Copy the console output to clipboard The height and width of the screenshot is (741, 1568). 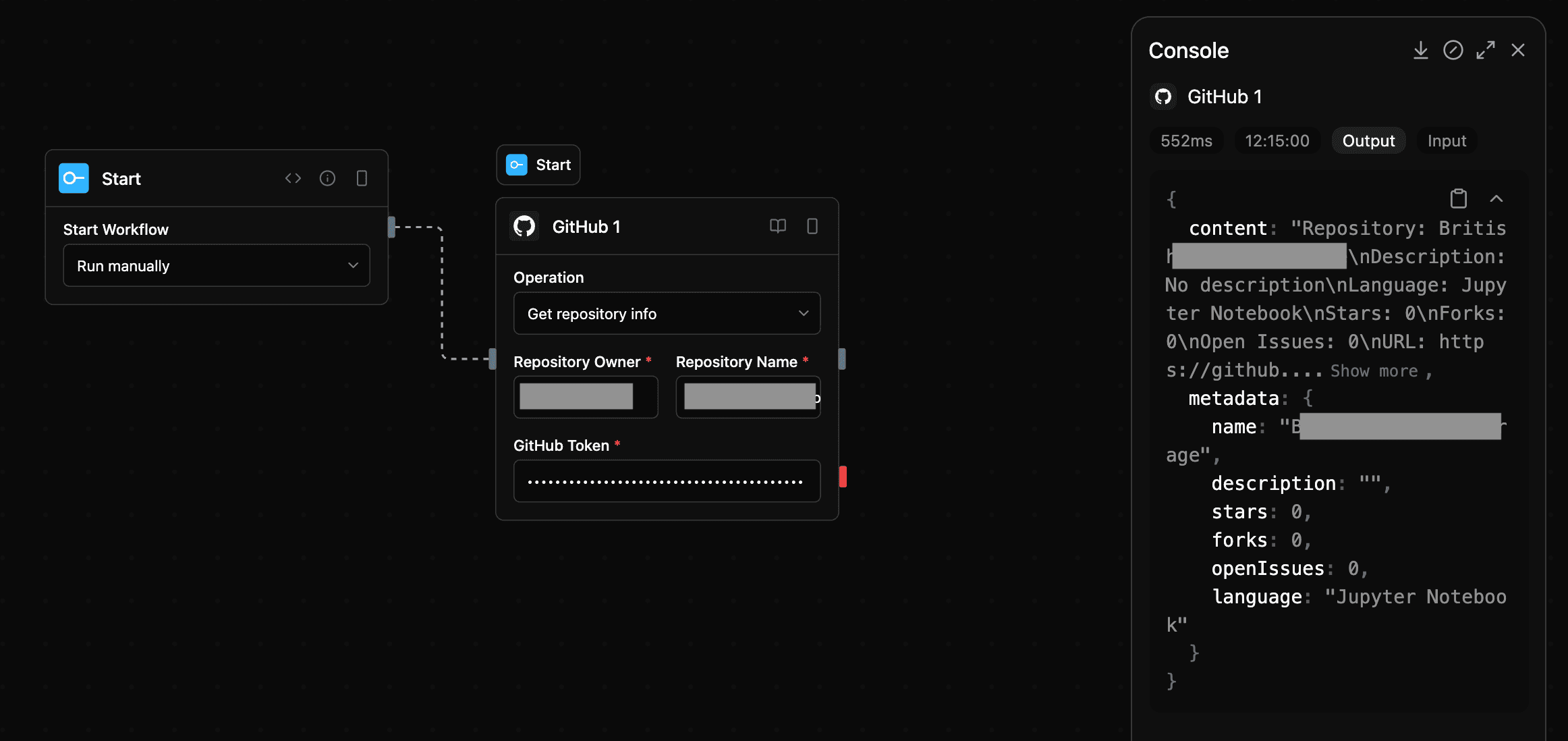click(x=1459, y=198)
